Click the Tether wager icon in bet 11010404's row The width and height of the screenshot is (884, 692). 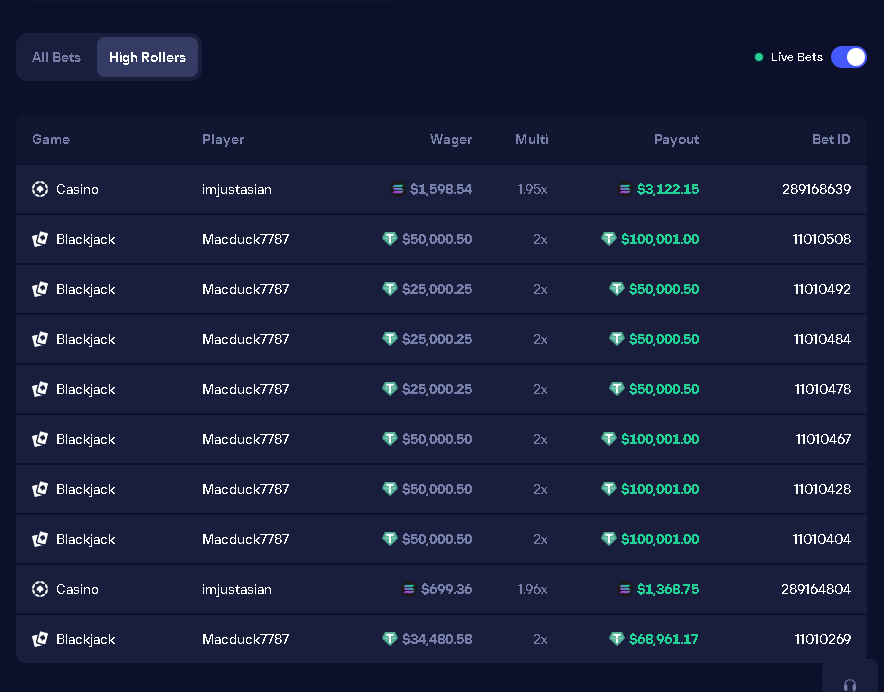(x=390, y=539)
